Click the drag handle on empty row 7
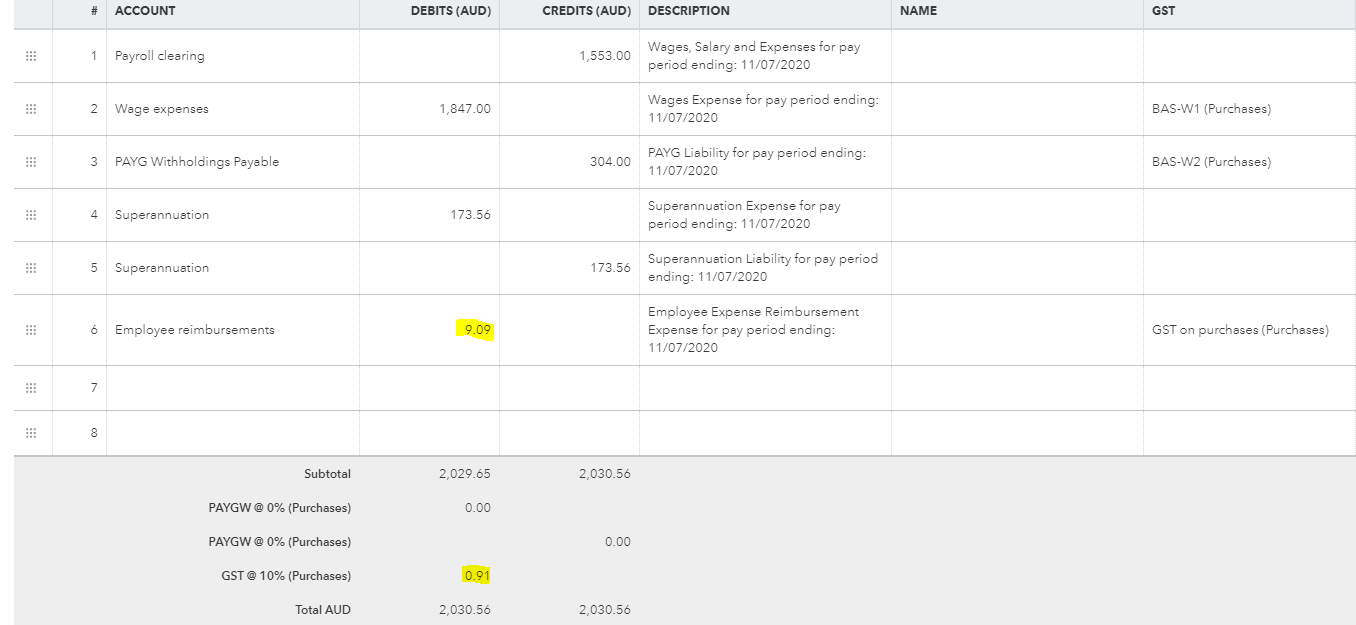The height and width of the screenshot is (625, 1356). [x=31, y=387]
